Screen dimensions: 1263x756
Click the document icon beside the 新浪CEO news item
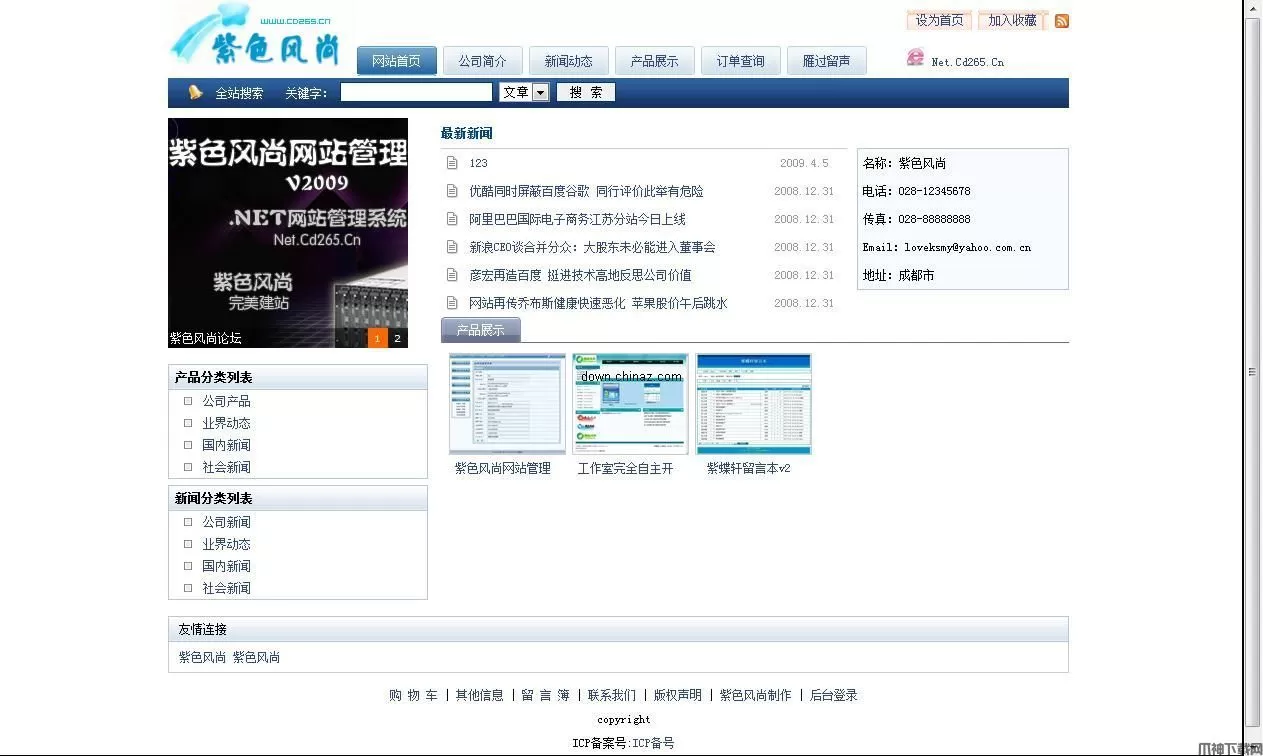click(451, 246)
